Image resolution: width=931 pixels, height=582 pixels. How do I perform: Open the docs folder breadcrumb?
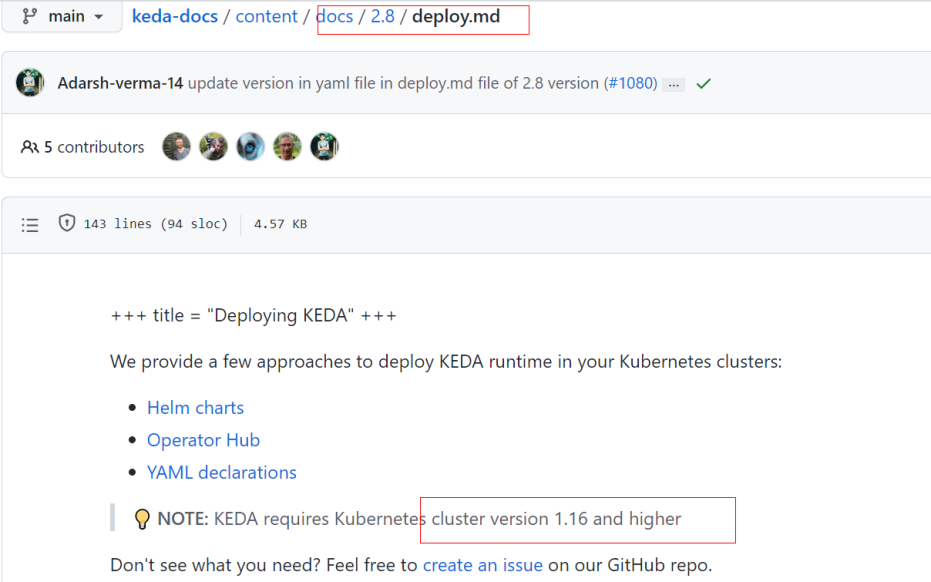(334, 16)
